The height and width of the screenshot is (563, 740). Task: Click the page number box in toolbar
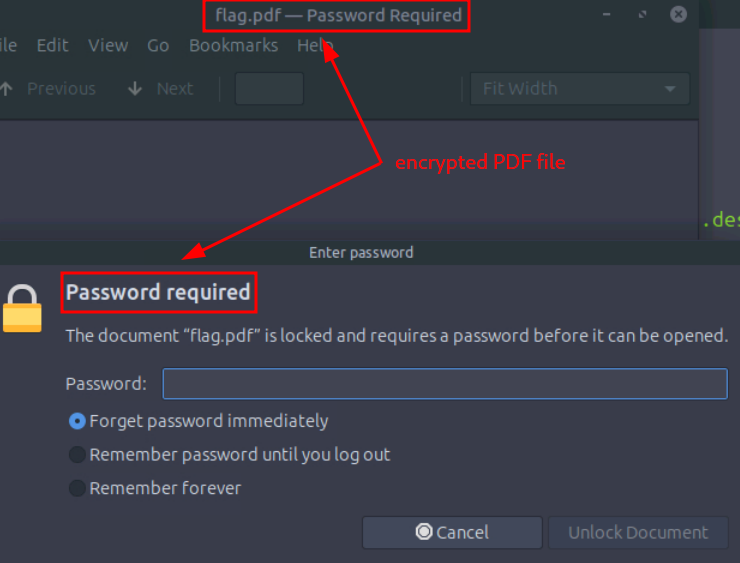tap(269, 89)
